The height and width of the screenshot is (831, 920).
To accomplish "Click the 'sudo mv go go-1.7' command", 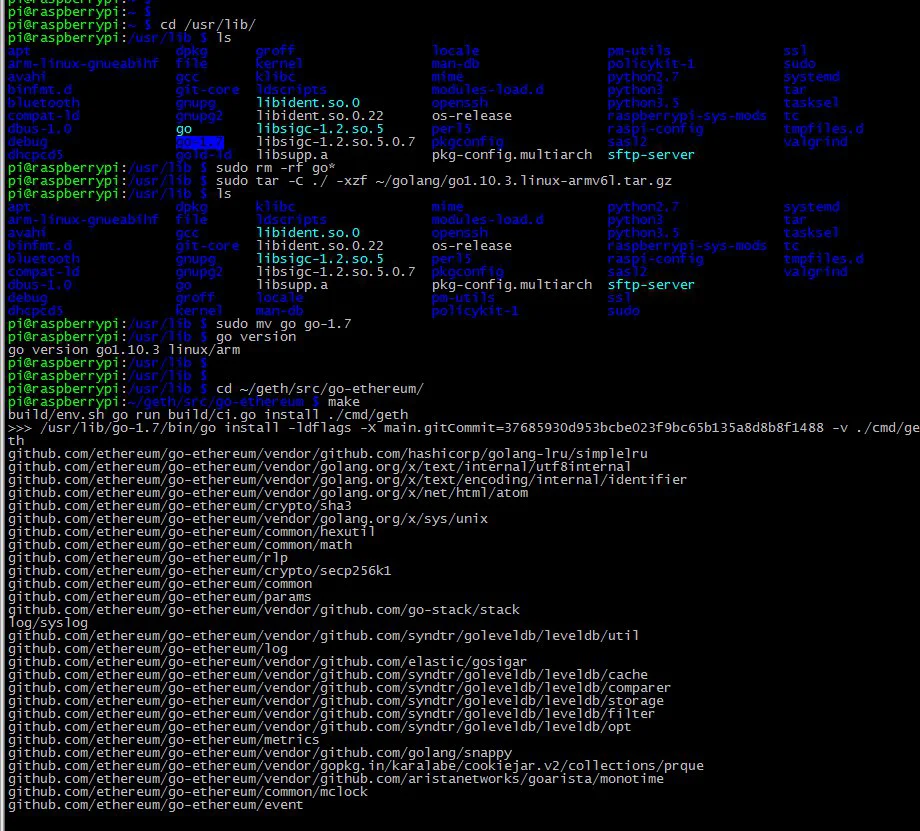I will pos(283,324).
